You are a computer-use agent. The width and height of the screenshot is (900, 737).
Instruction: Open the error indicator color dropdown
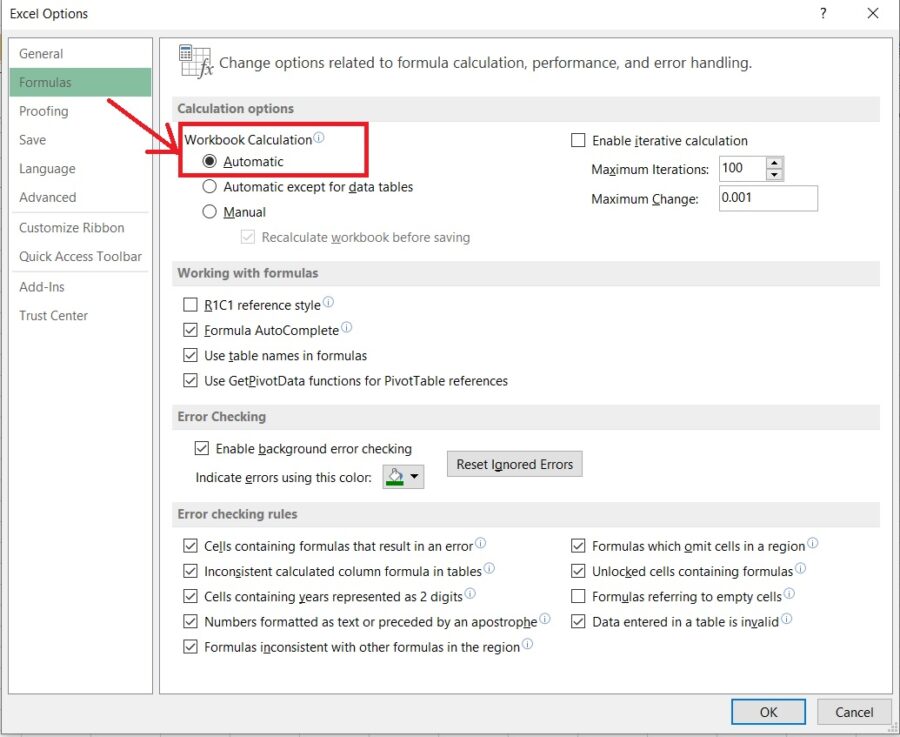click(x=404, y=476)
